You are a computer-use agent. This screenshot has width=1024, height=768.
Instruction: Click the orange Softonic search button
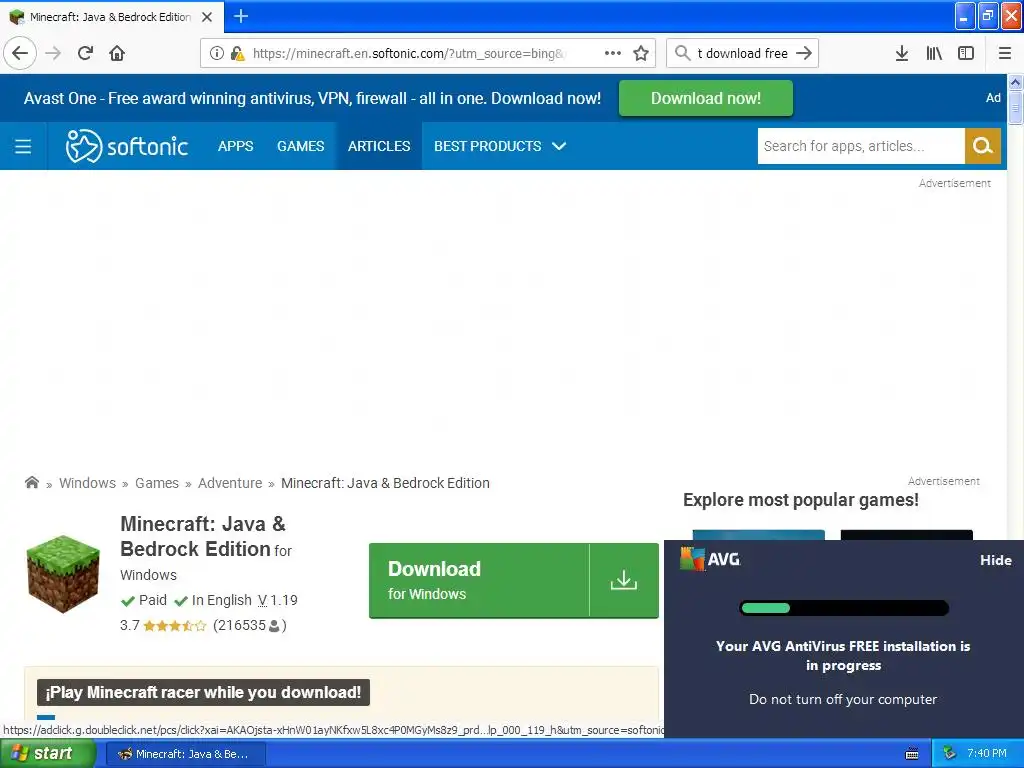tap(983, 146)
